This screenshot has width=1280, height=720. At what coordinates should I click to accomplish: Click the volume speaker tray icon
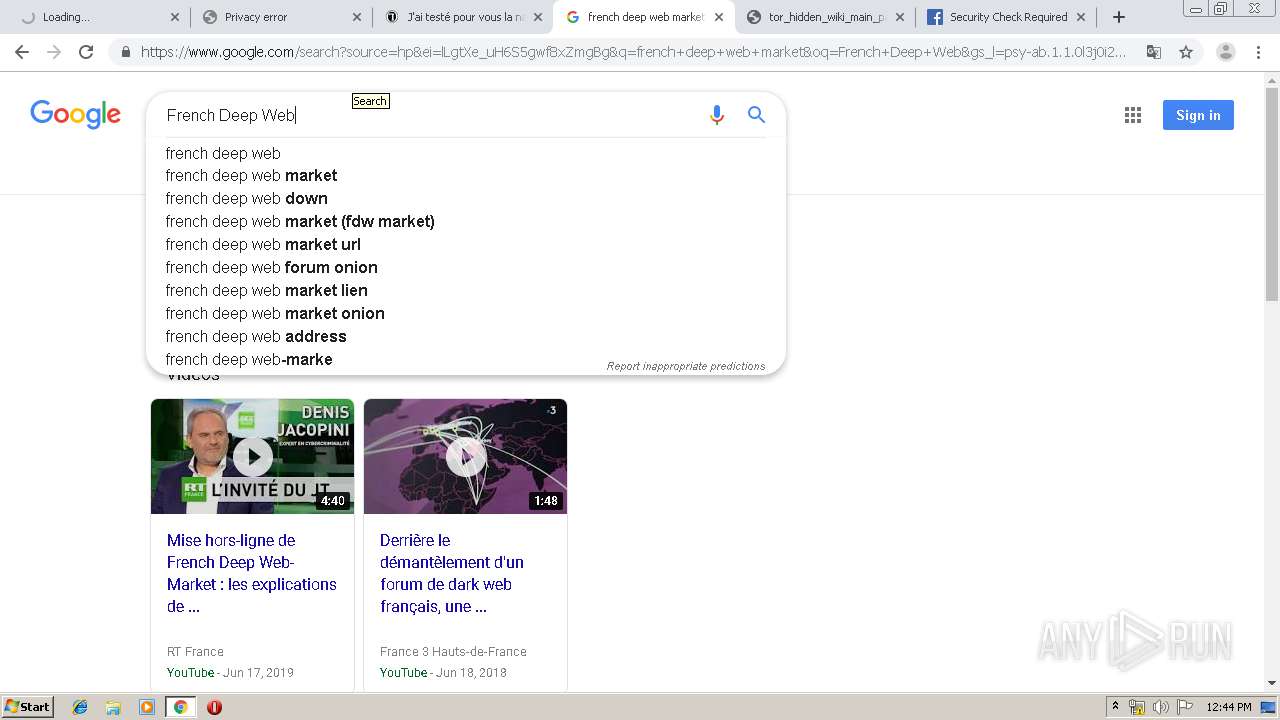tap(1159, 707)
